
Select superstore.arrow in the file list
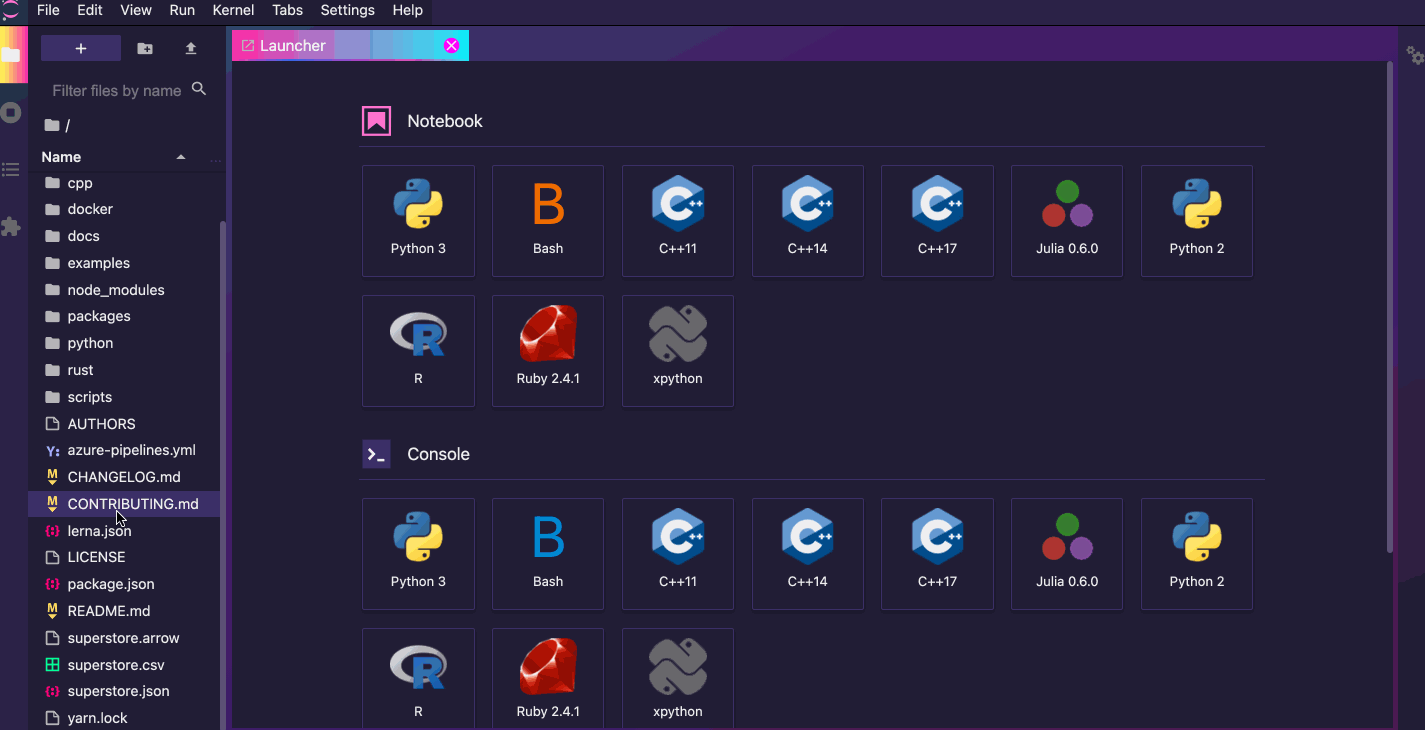124,638
